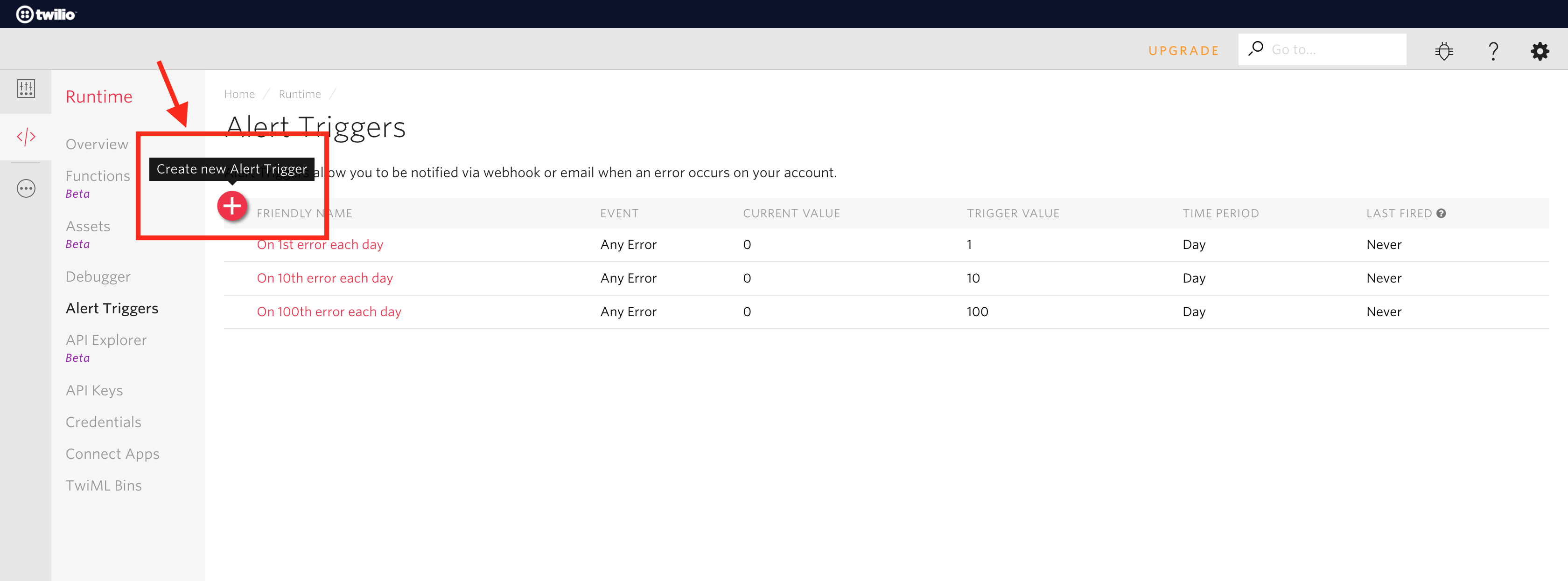Go to Home breadcrumb
1568x581 pixels.
point(239,94)
